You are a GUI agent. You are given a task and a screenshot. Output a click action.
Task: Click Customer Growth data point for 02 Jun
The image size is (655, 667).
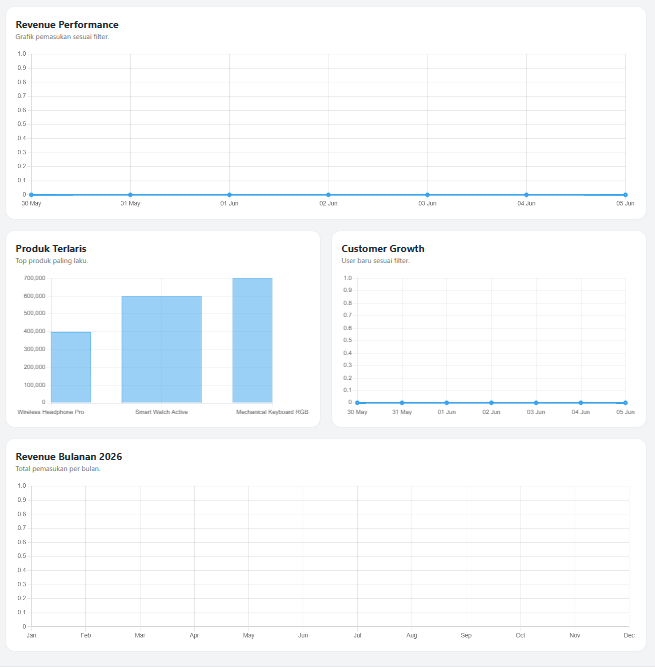pos(491,403)
